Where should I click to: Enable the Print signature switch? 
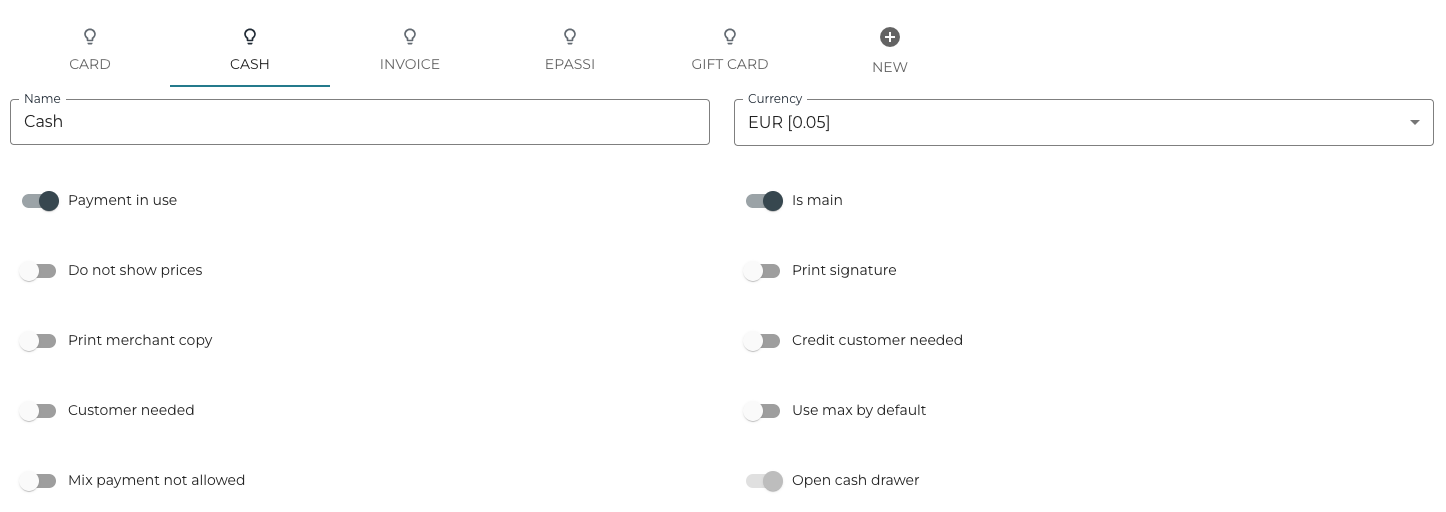(x=762, y=271)
